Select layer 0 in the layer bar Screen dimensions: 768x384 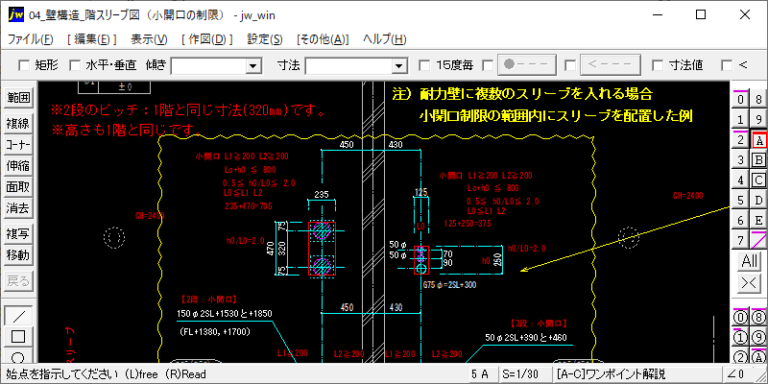[x=741, y=99]
